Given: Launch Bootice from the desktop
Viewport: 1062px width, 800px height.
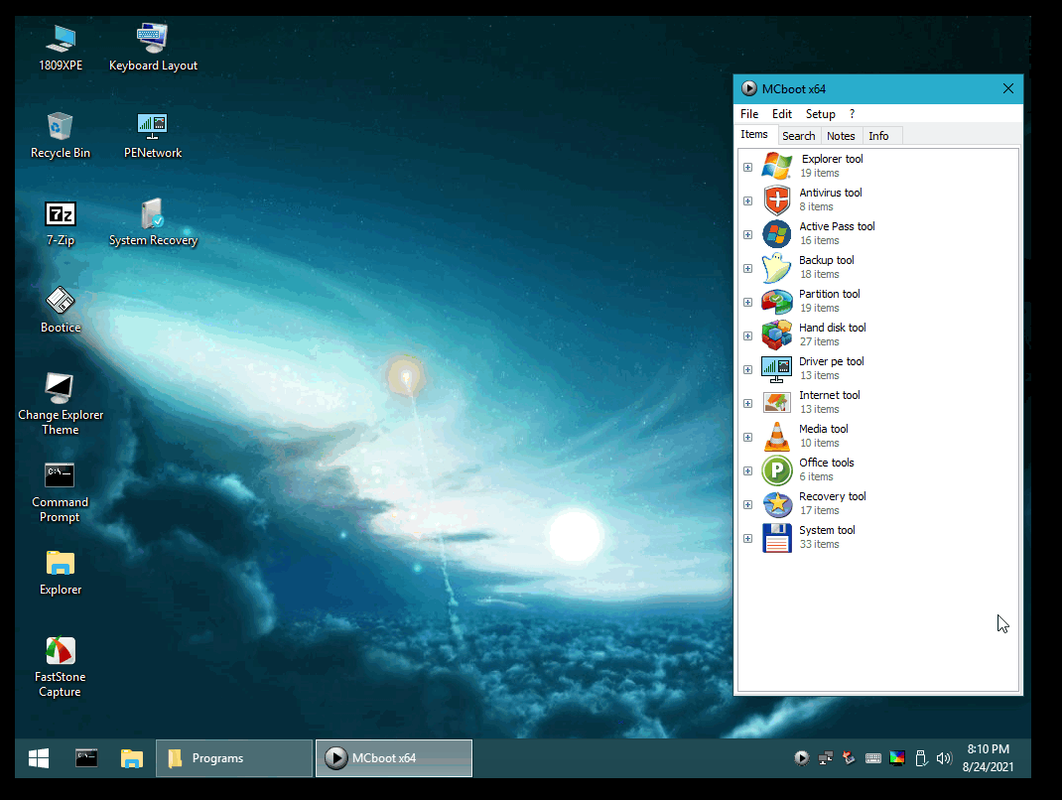Looking at the screenshot, I should (60, 310).
